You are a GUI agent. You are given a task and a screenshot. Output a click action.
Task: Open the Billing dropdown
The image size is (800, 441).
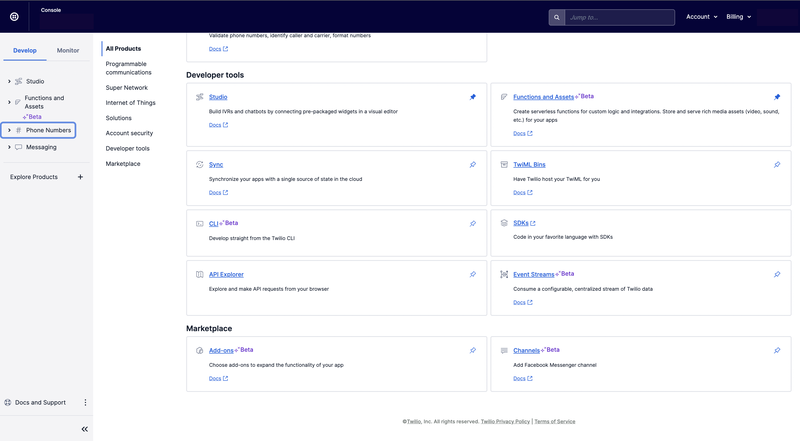pos(738,17)
